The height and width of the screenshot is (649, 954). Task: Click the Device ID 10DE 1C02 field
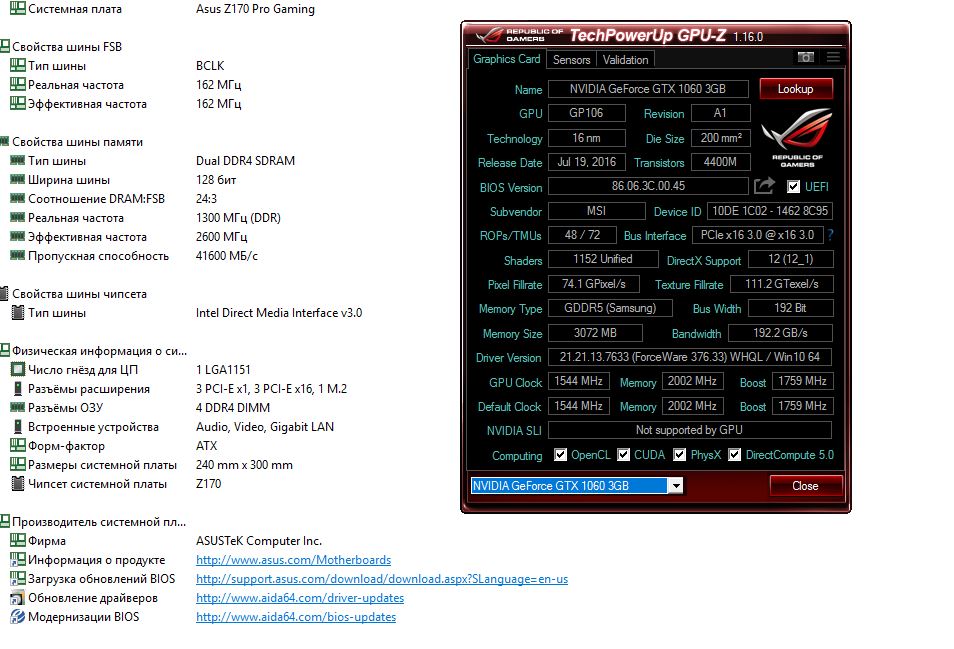770,211
